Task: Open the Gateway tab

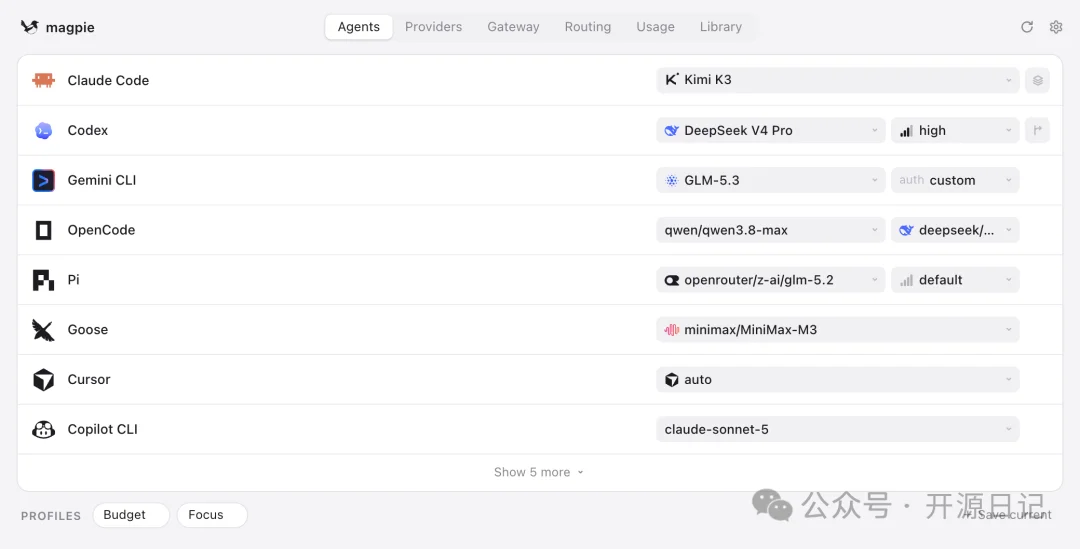Action: click(x=513, y=27)
